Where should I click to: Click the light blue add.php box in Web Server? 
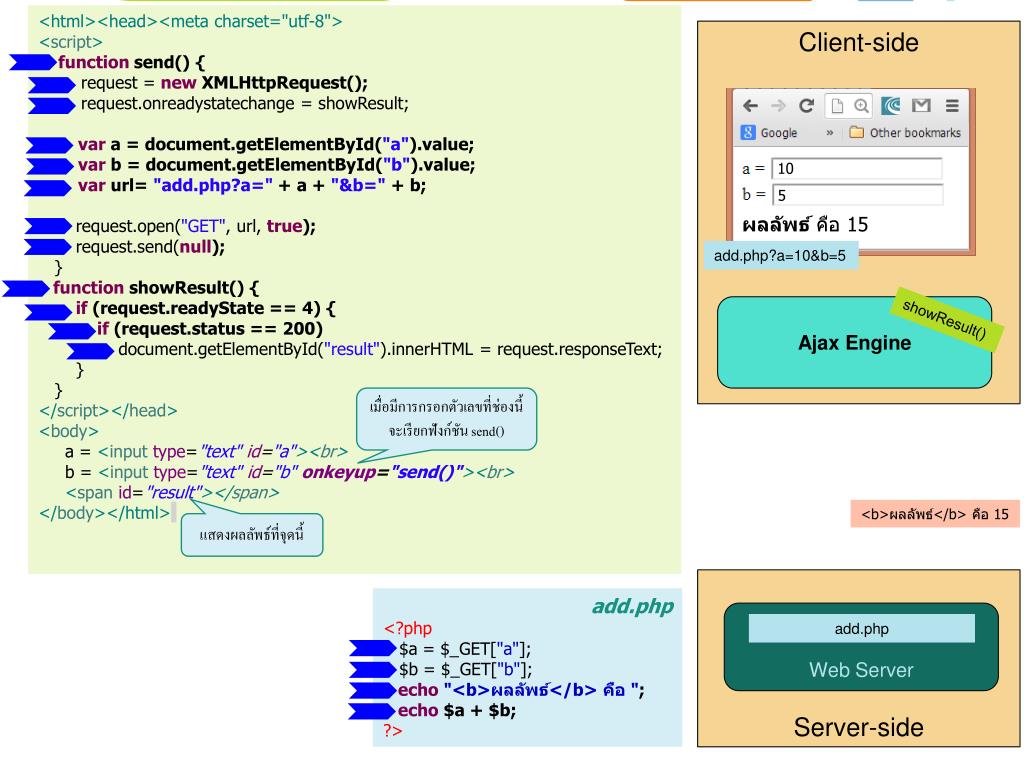click(x=861, y=628)
